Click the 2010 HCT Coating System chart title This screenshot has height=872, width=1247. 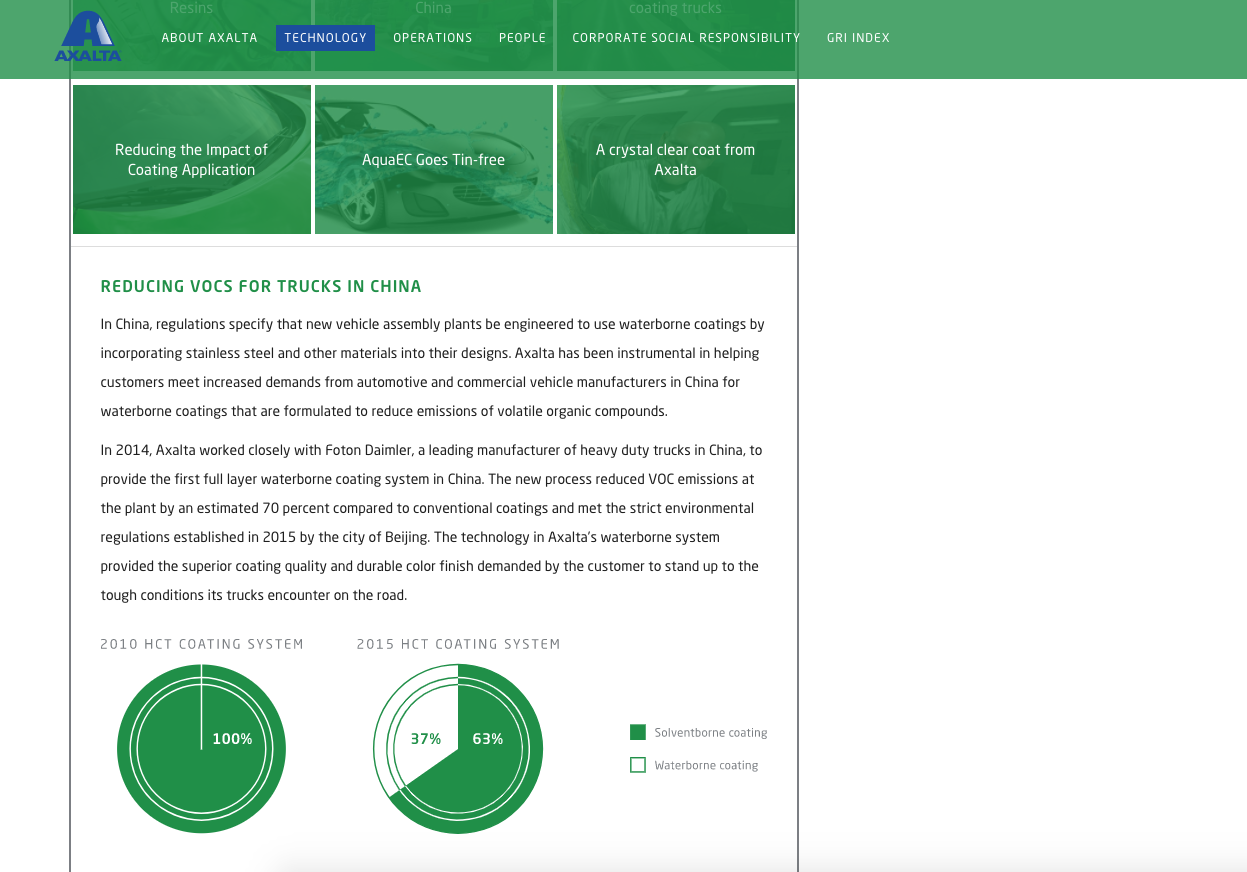click(x=202, y=644)
